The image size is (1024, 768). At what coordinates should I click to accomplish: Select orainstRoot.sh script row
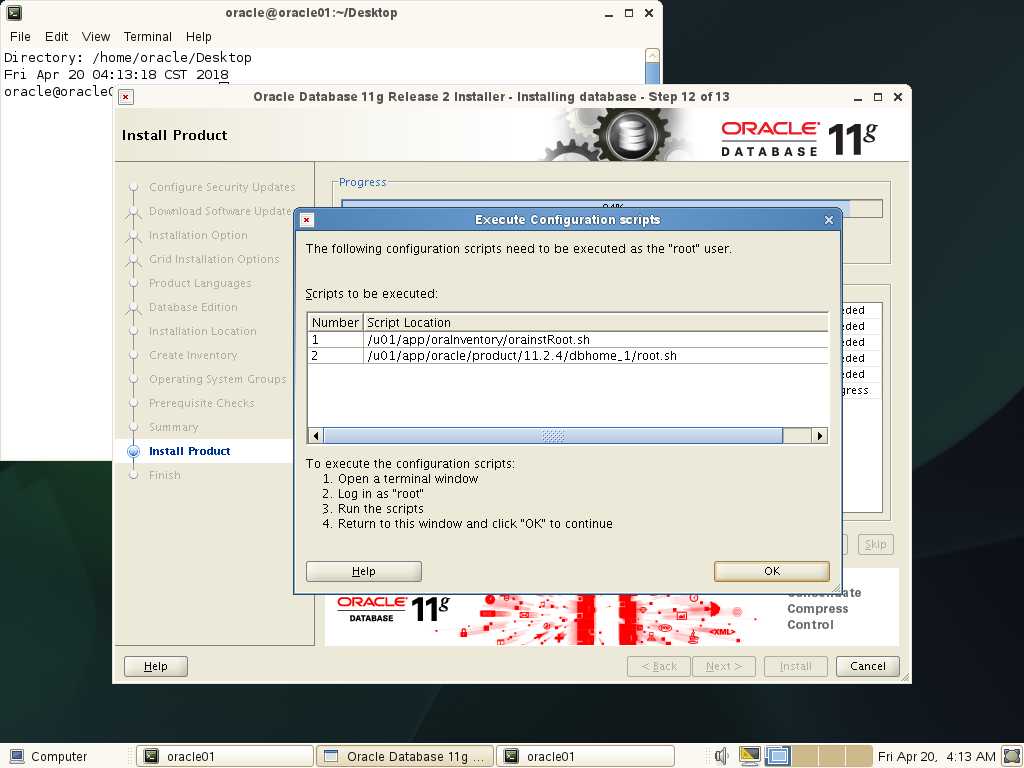[568, 340]
